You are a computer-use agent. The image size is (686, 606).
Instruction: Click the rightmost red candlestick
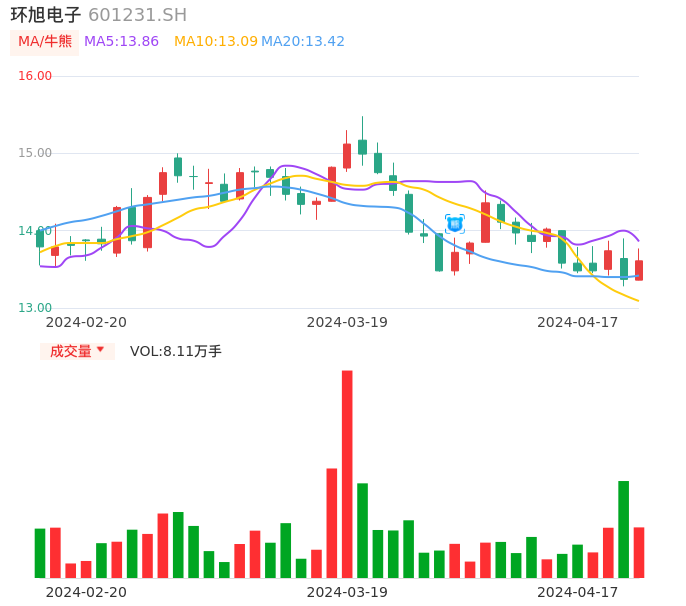[639, 270]
